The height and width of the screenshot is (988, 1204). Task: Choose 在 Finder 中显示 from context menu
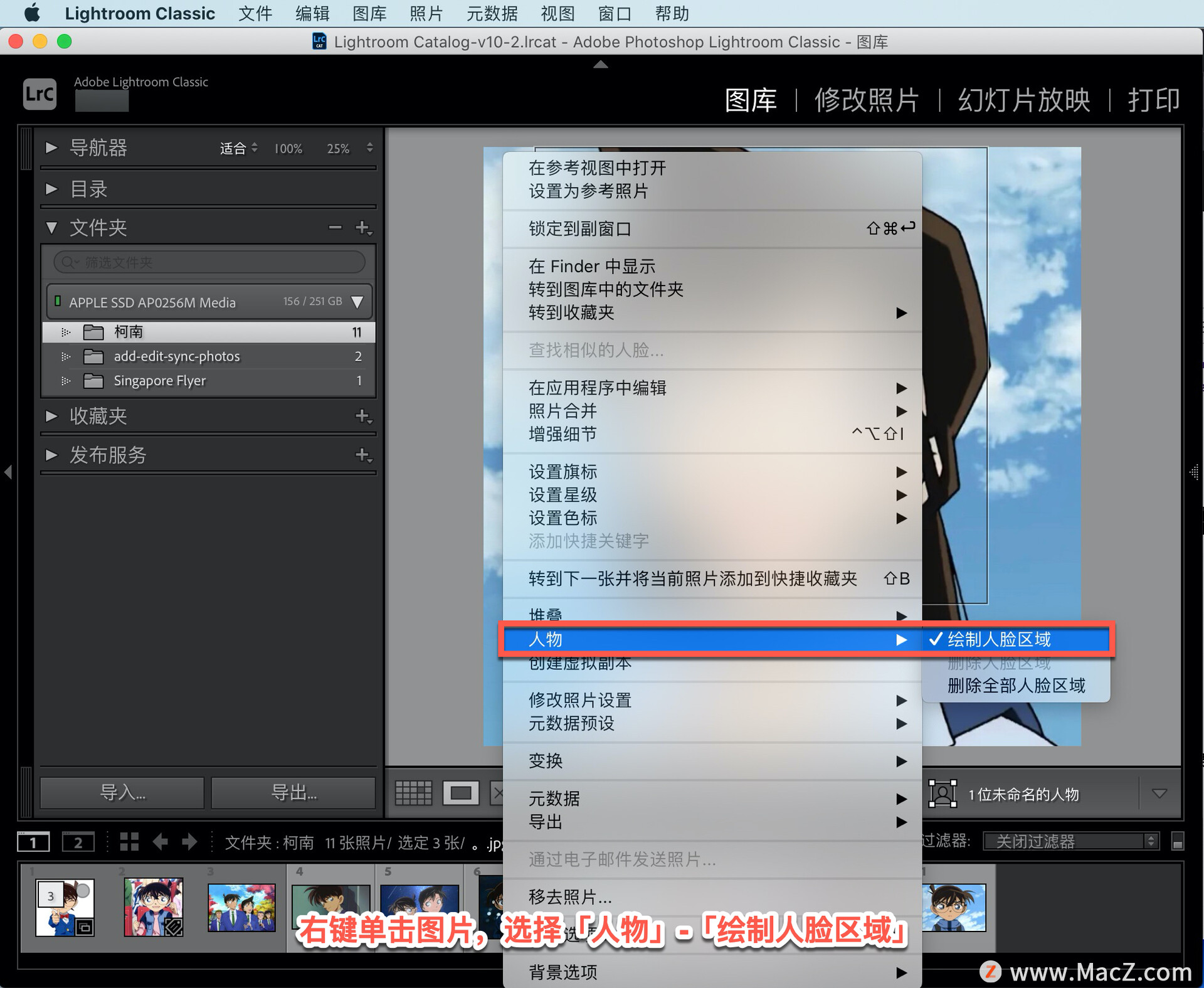pyautogui.click(x=712, y=266)
